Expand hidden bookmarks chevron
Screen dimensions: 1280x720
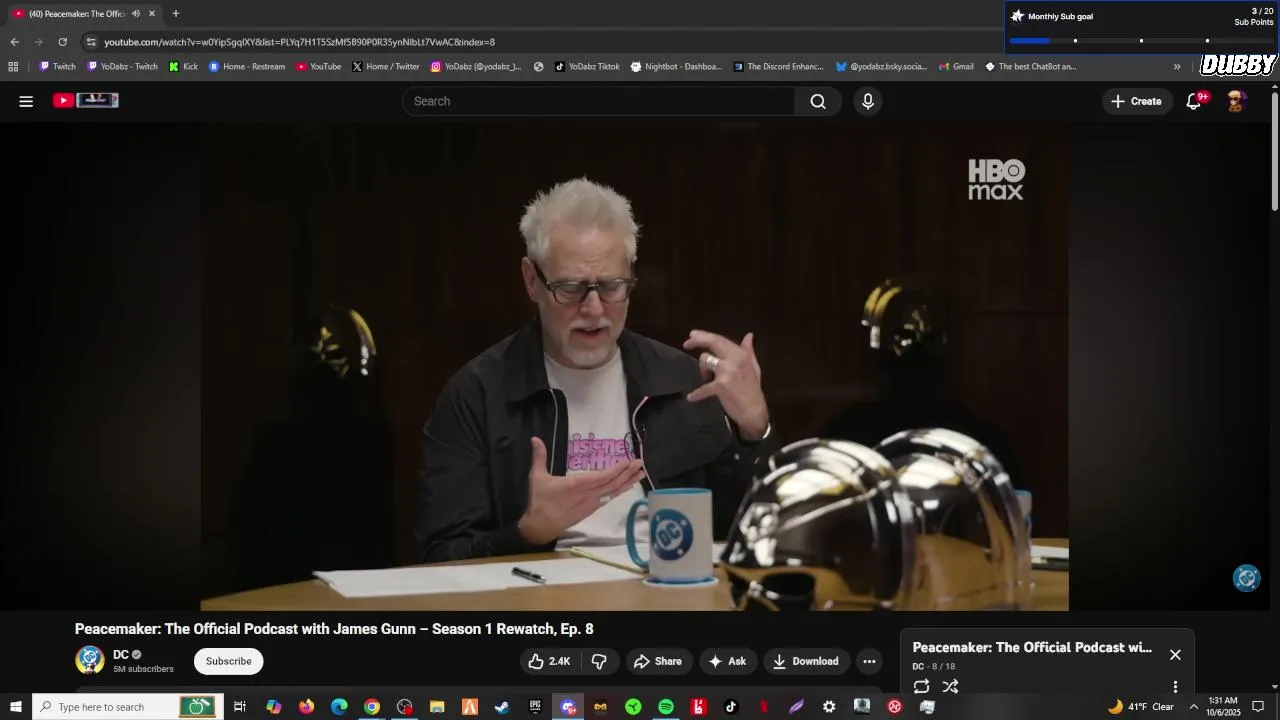tap(1177, 67)
